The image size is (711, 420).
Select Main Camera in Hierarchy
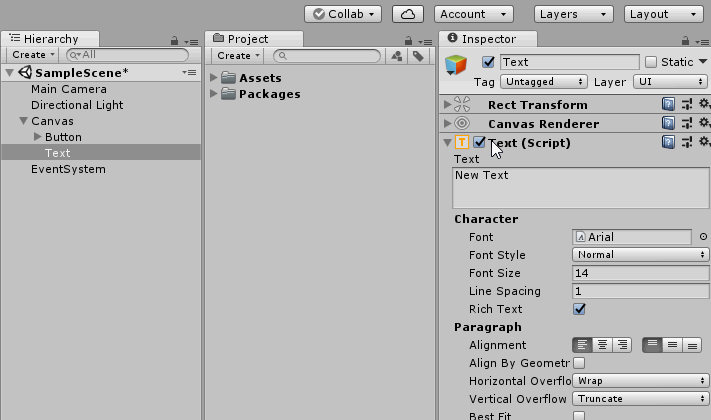(x=69, y=89)
